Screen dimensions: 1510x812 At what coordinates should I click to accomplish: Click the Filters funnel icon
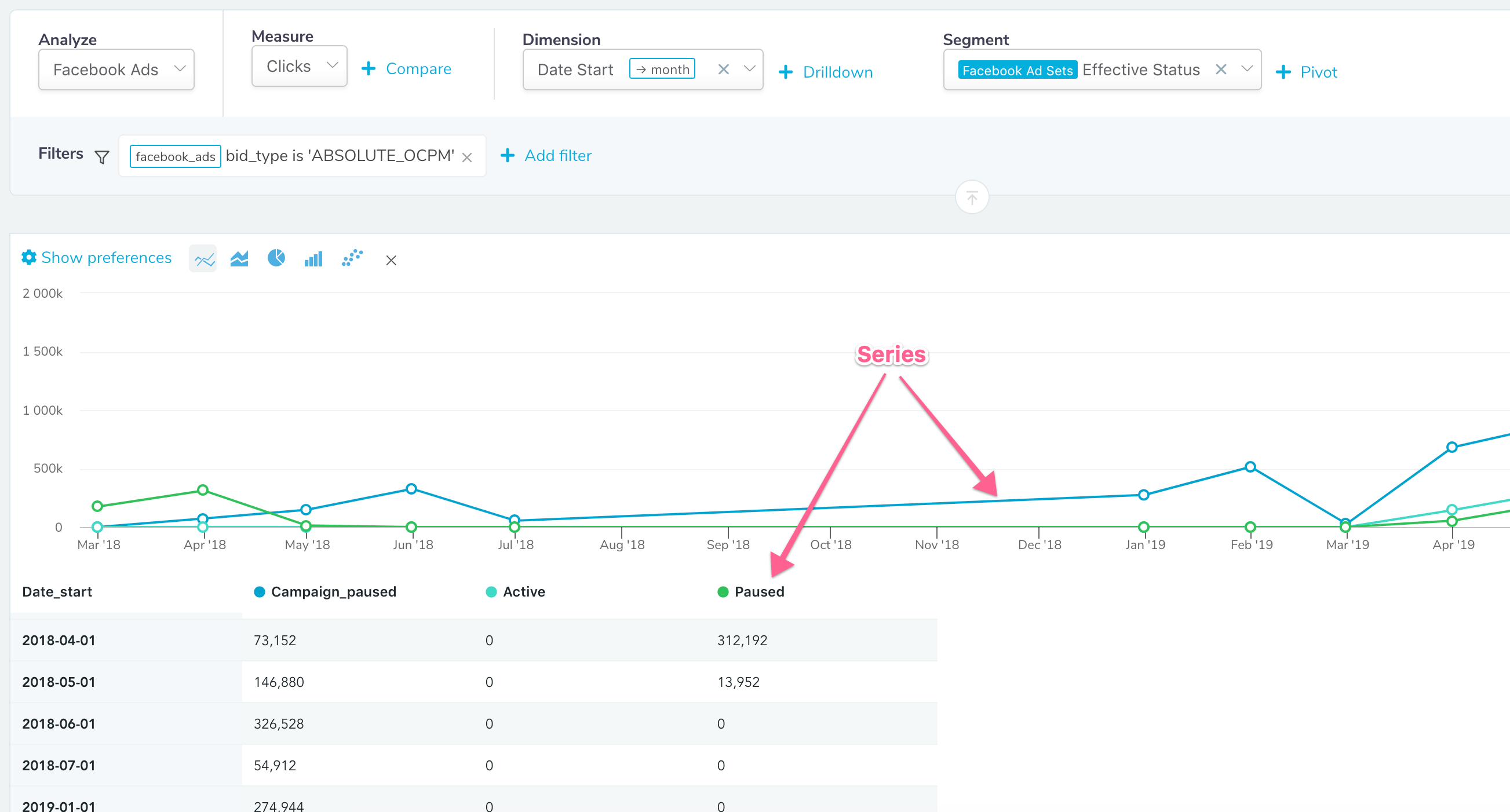pyautogui.click(x=102, y=157)
